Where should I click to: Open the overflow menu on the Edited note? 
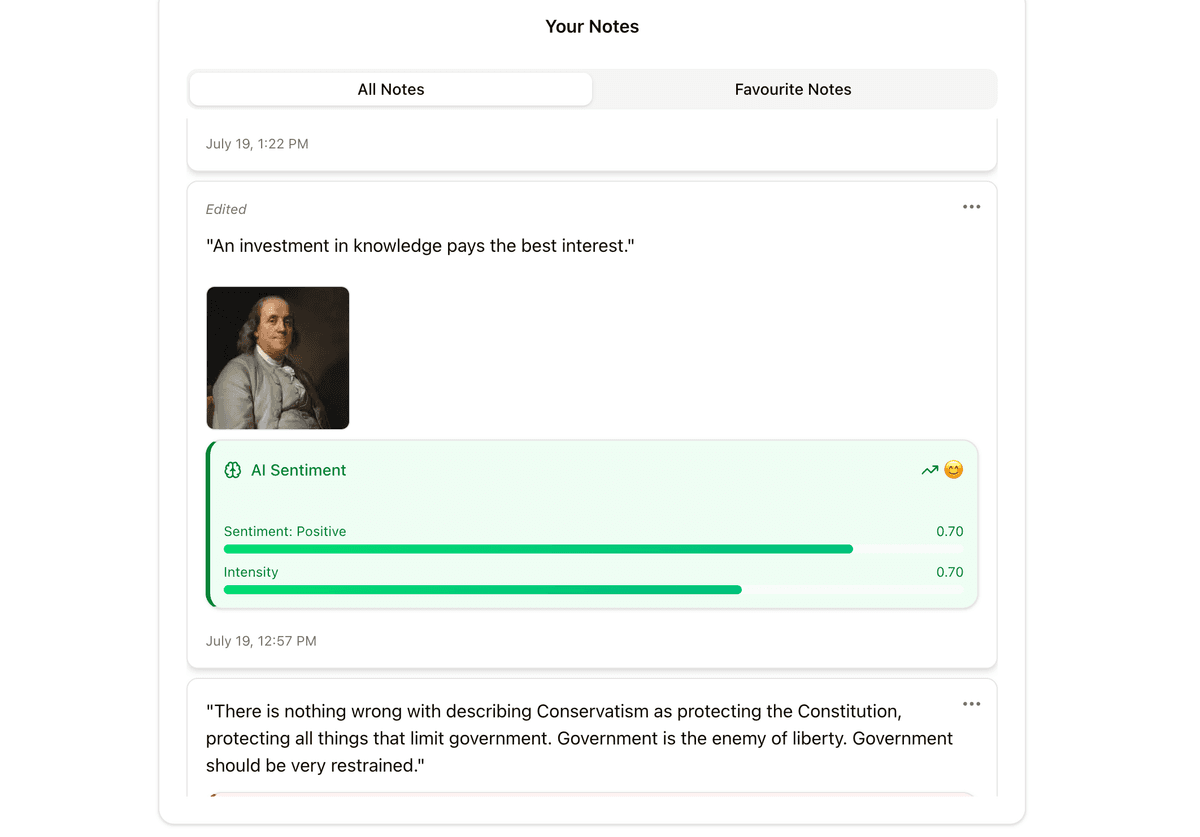(971, 206)
